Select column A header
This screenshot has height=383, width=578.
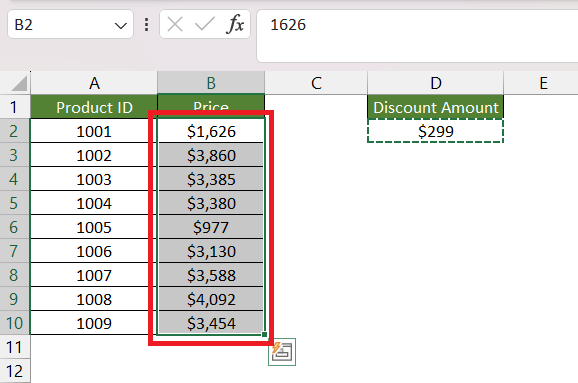pos(94,83)
